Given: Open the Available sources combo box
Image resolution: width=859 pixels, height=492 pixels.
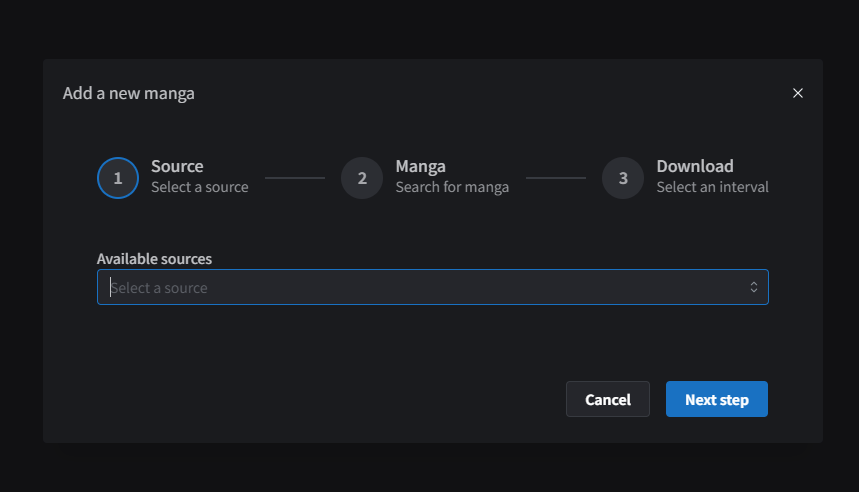Looking at the screenshot, I should pyautogui.click(x=433, y=287).
